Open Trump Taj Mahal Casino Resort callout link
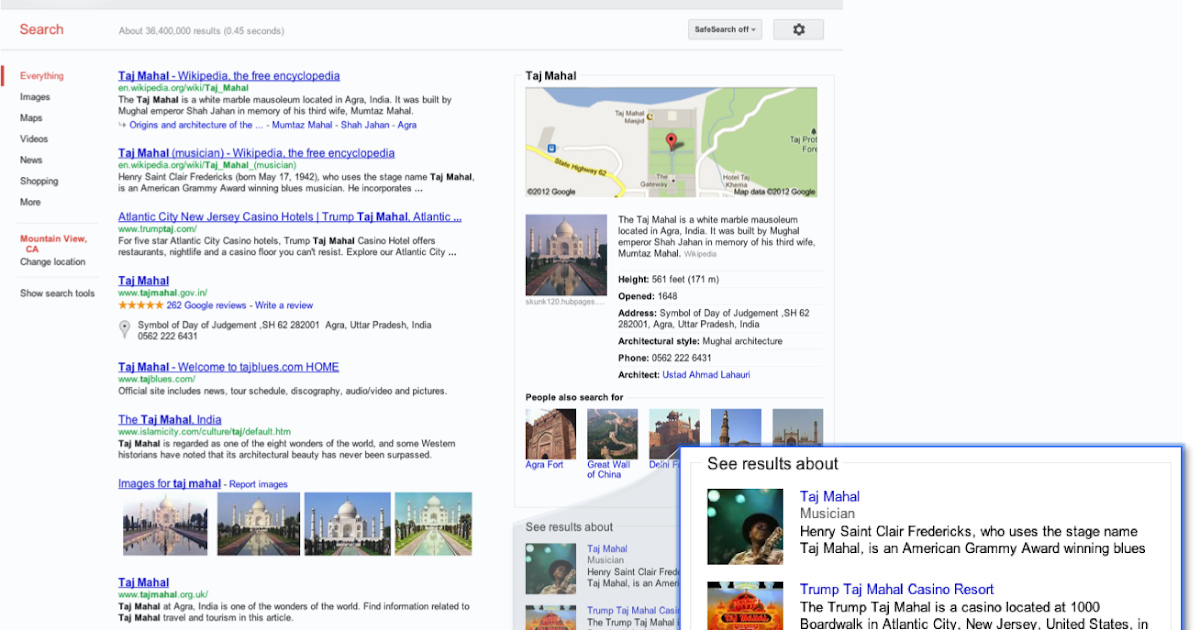This screenshot has width=1200, height=630. [897, 590]
